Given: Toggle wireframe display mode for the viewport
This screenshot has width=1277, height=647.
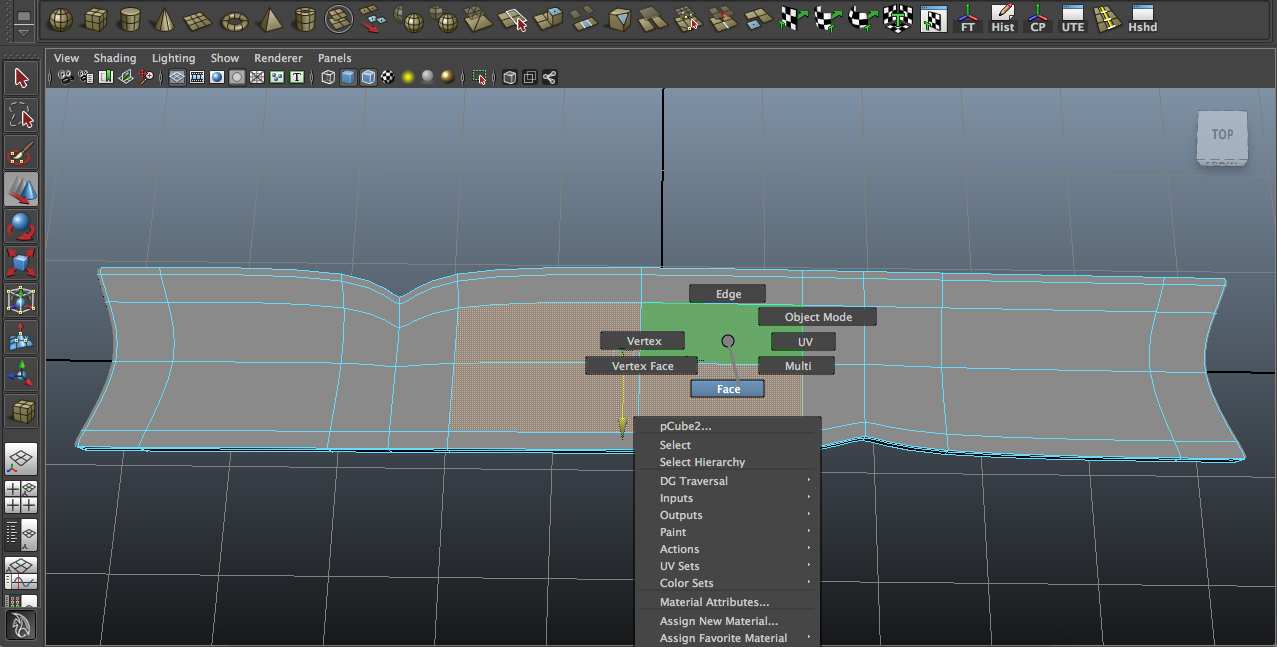Looking at the screenshot, I should point(327,77).
